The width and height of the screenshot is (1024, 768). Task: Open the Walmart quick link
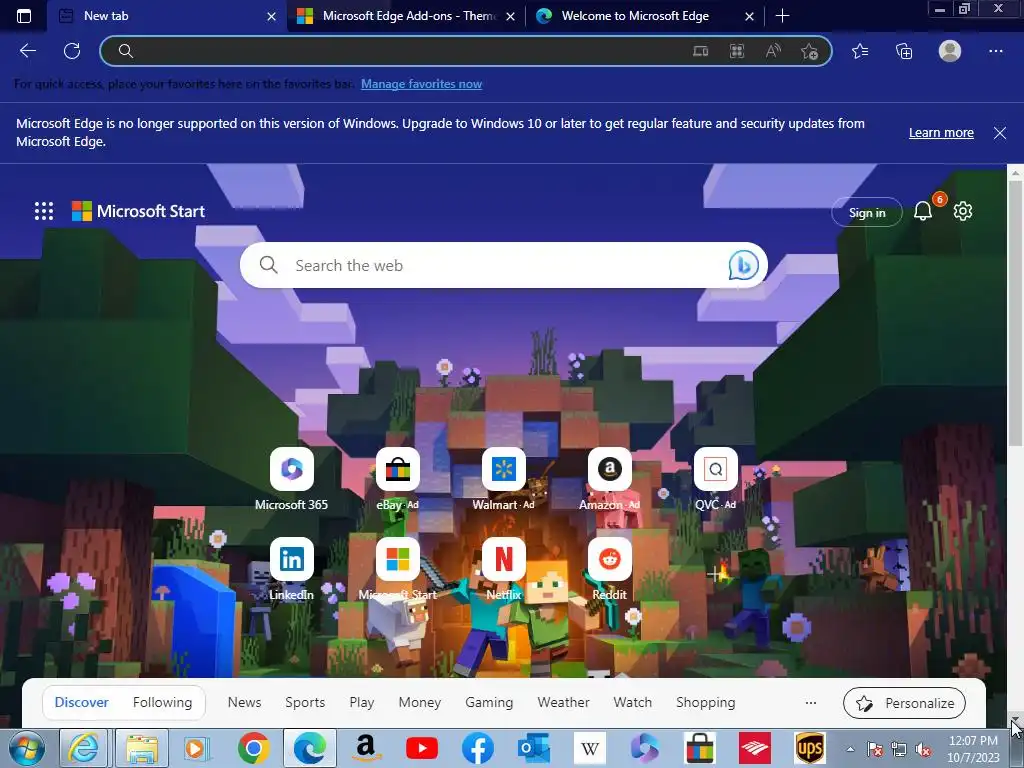click(504, 479)
